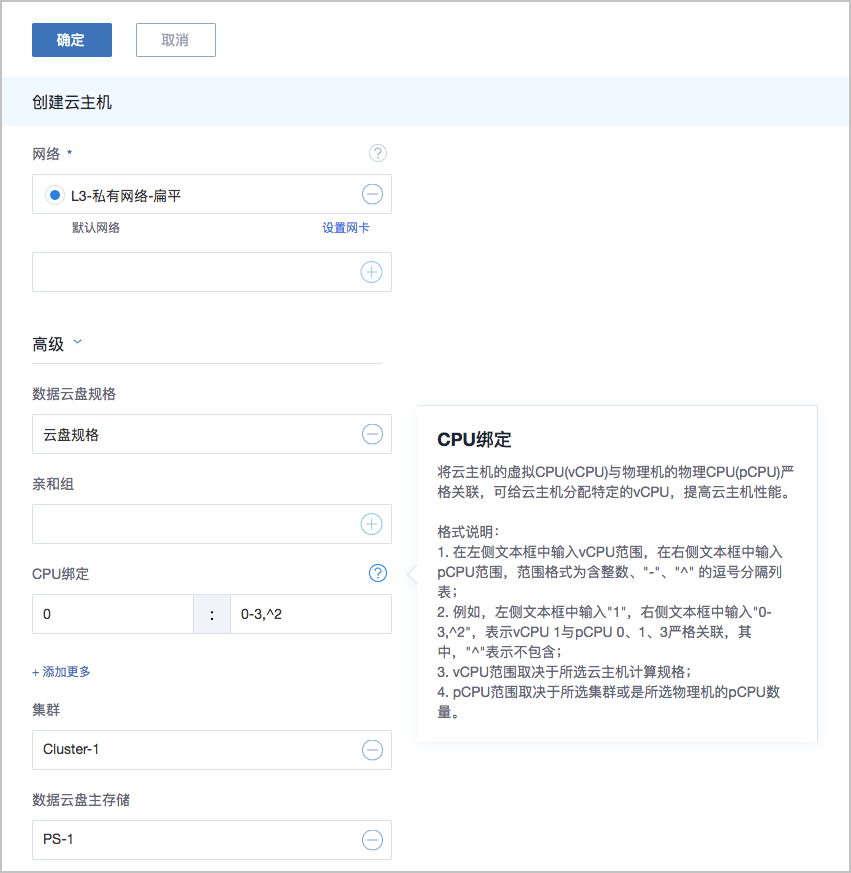The image size is (851, 873).
Task: Click the empty network selection field
Action: pos(212,272)
